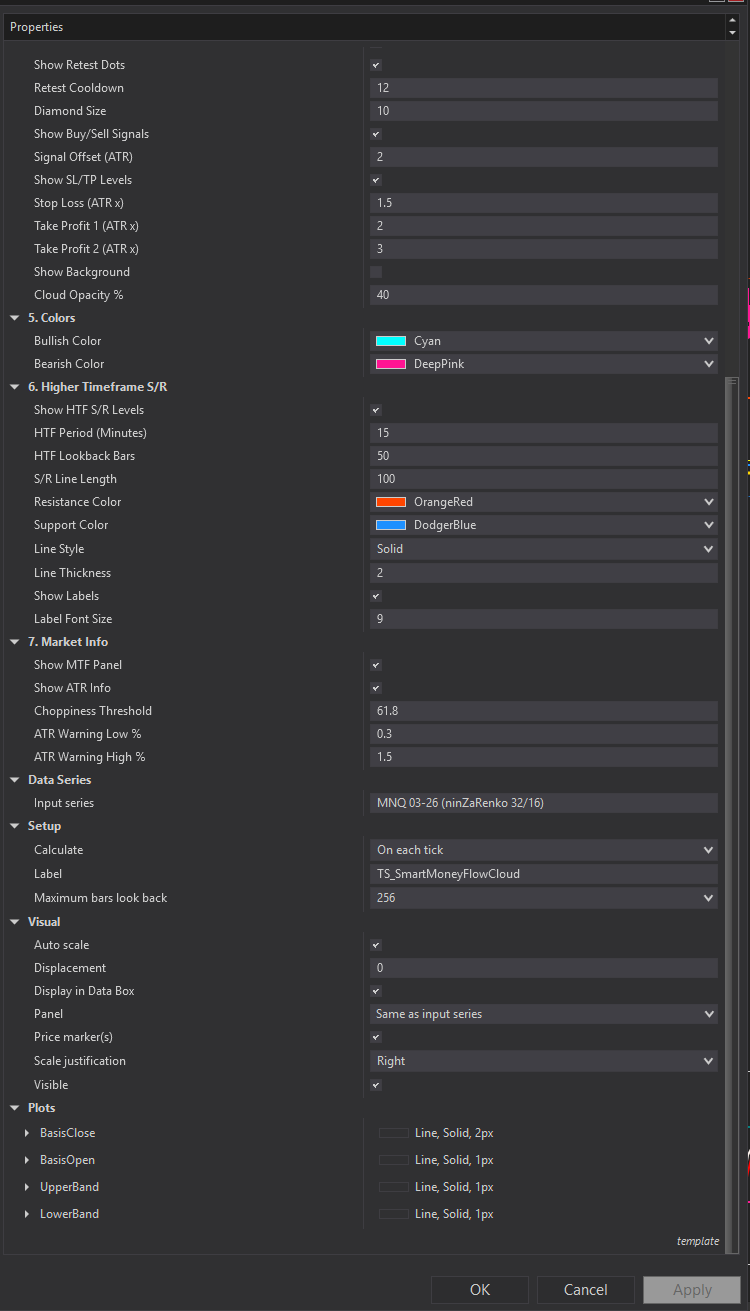Open Resistance Color dropdown
The height and width of the screenshot is (1311, 750).
543,502
